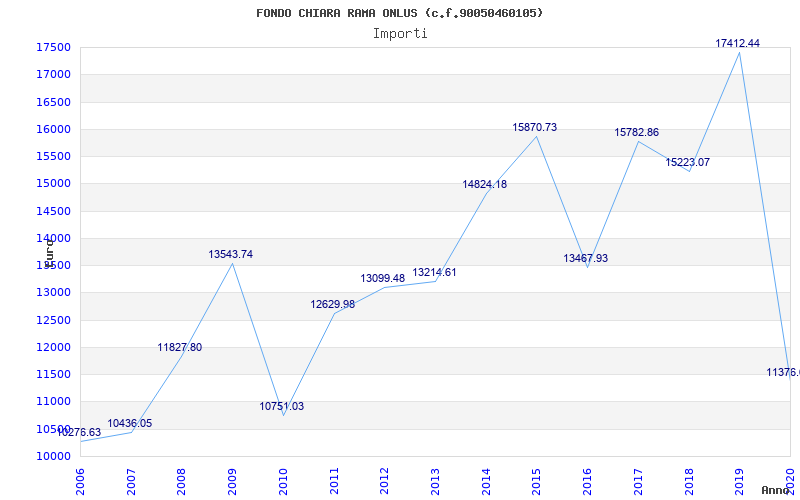This screenshot has width=800, height=500.
Task: Click the x-axis year 2013
Action: 435,482
